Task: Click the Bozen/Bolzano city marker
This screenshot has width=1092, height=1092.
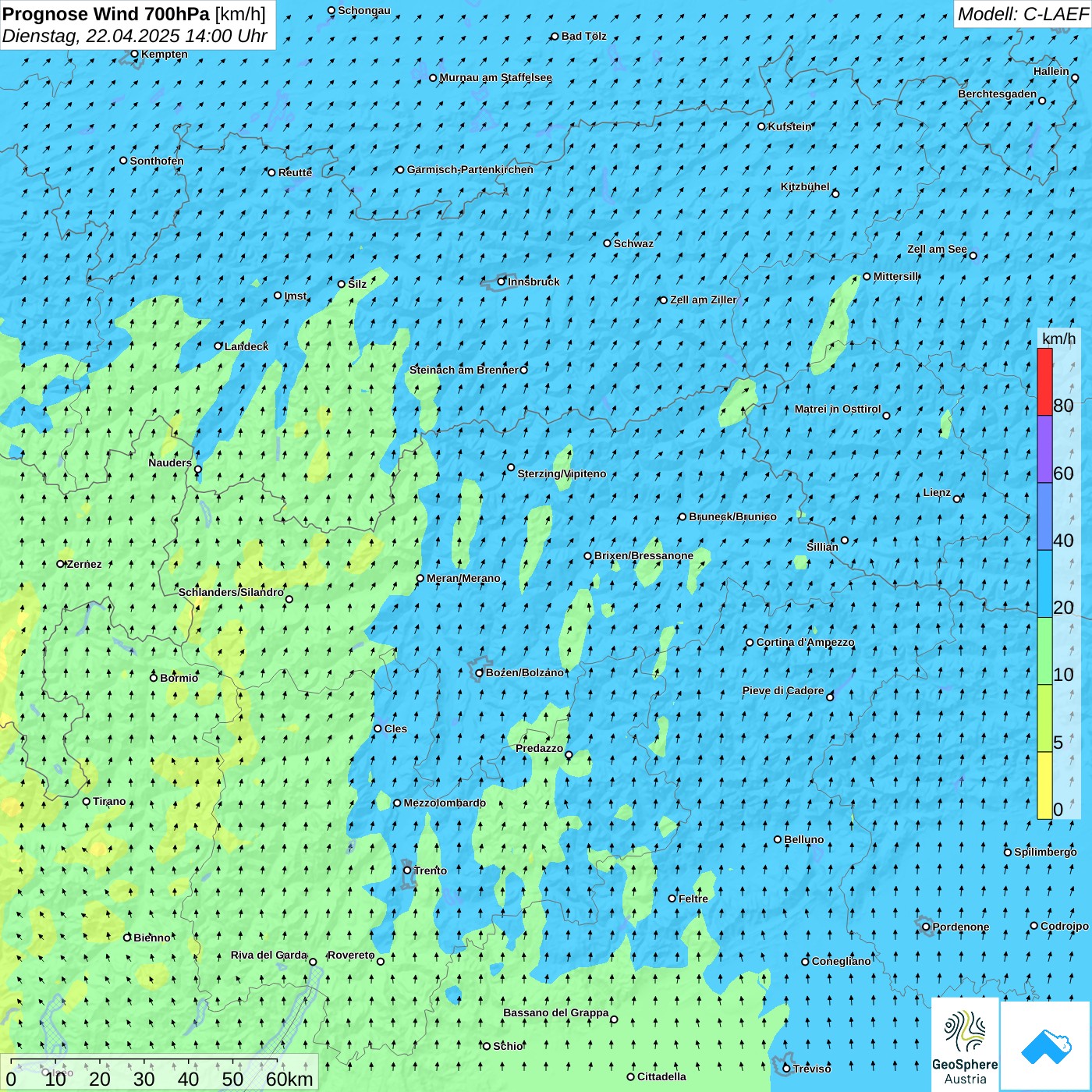Action: click(480, 673)
